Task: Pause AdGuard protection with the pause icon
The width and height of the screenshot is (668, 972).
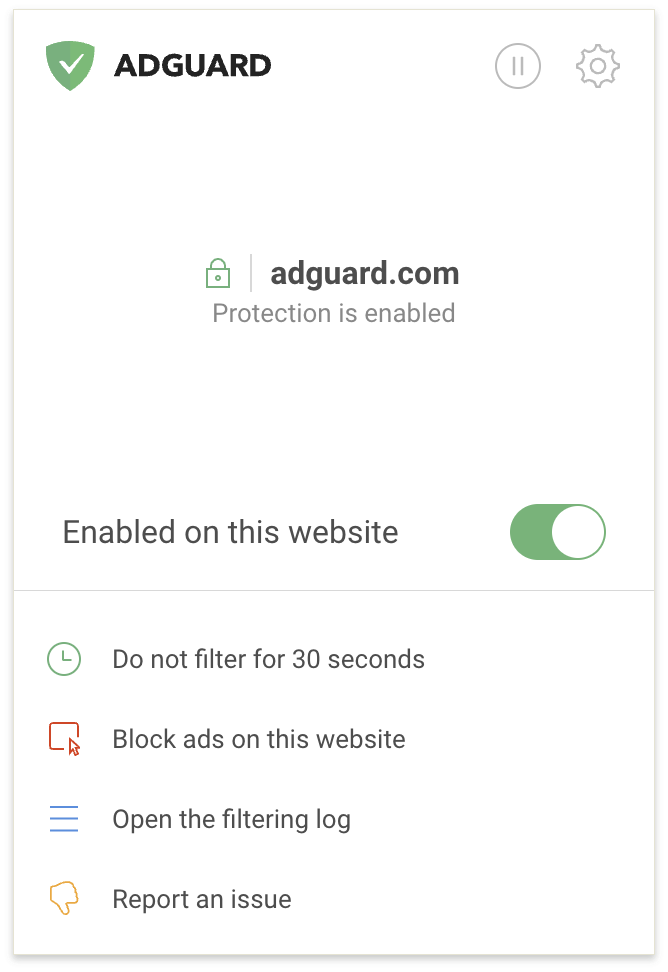Action: point(518,66)
